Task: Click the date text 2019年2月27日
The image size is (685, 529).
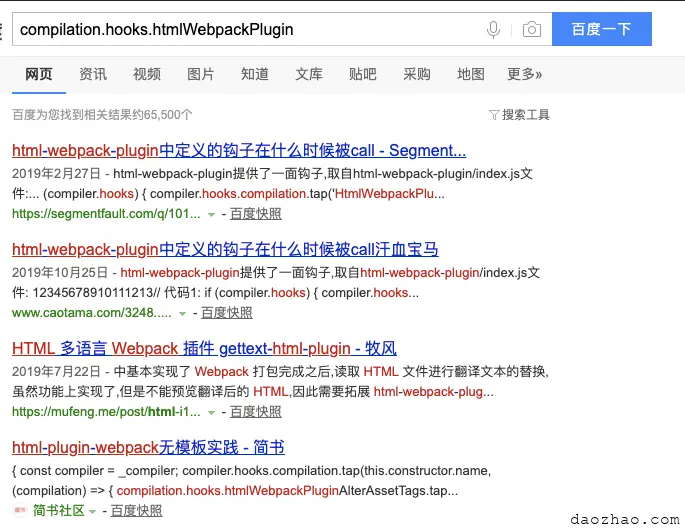Action: (56, 173)
